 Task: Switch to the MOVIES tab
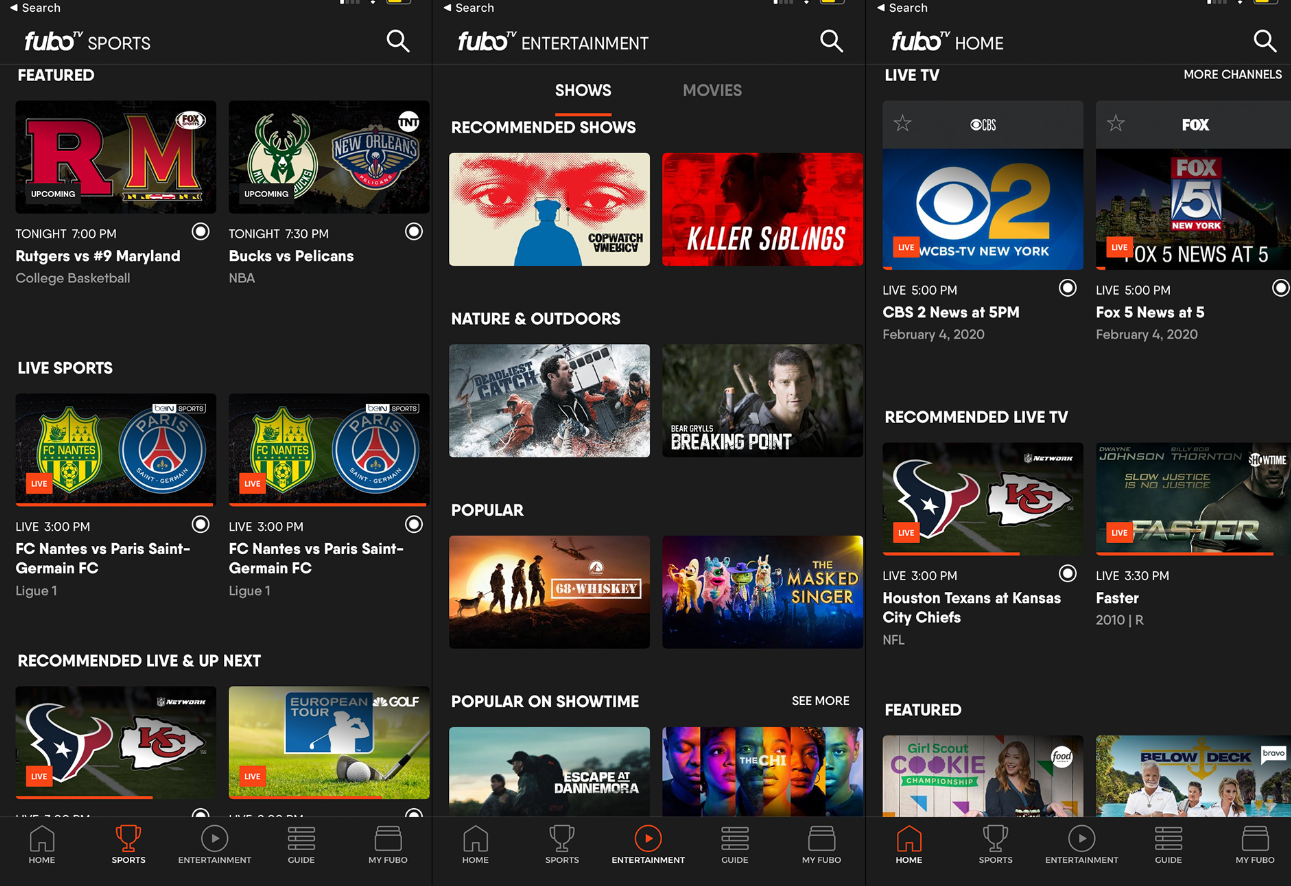click(x=712, y=91)
